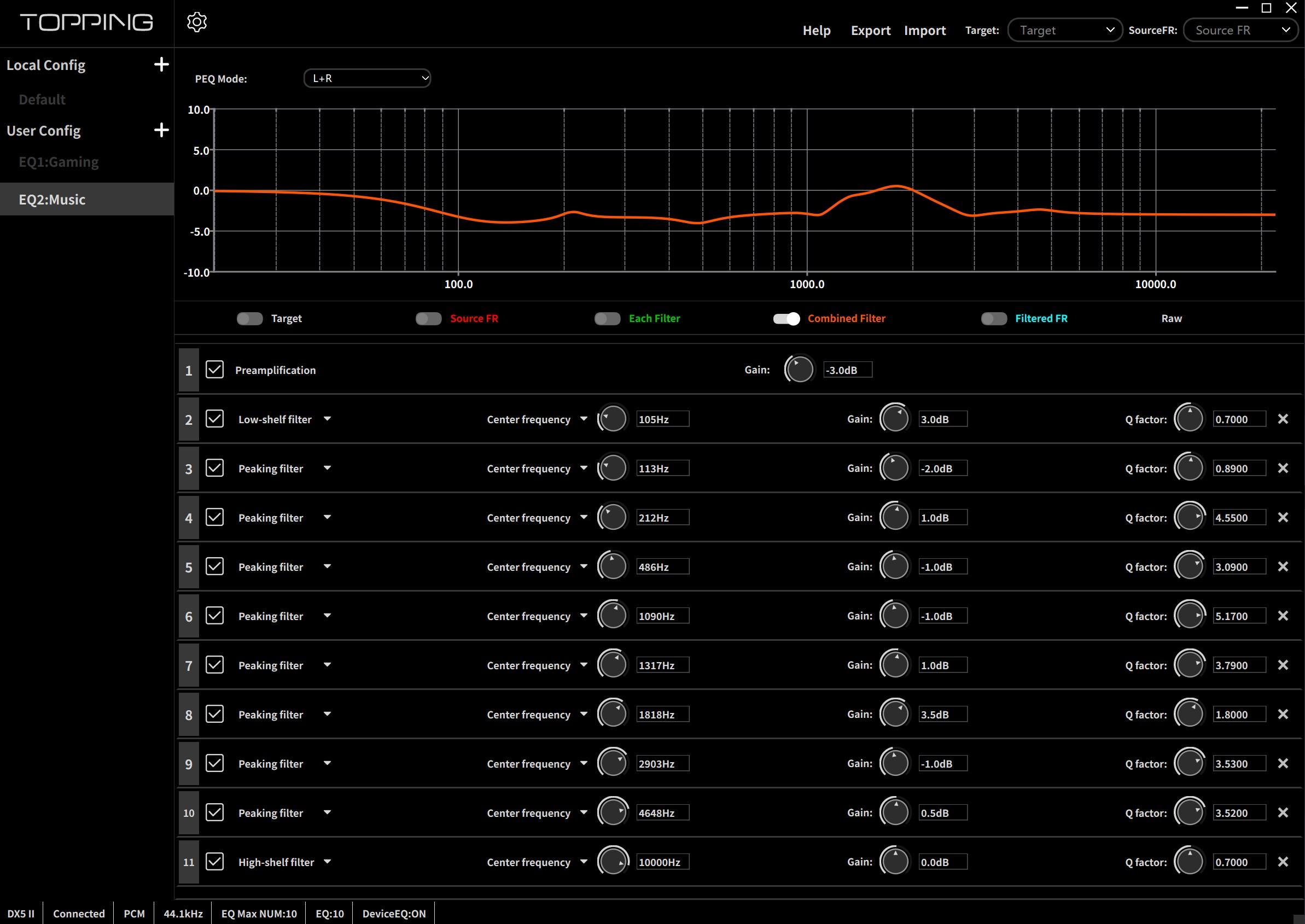The height and width of the screenshot is (924, 1305).
Task: Click the Export button
Action: tap(870, 31)
